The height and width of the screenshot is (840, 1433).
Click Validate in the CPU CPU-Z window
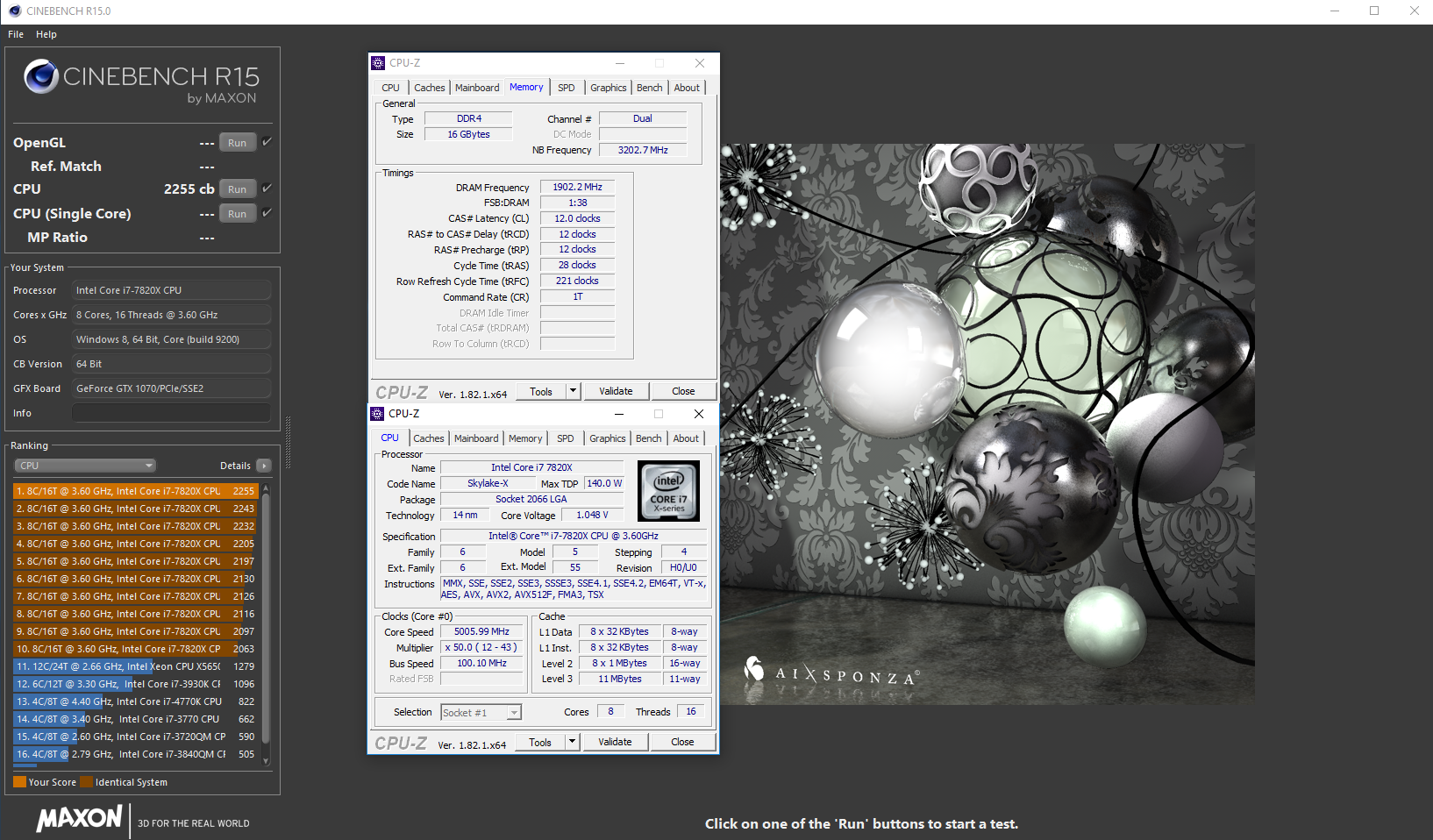pyautogui.click(x=615, y=742)
